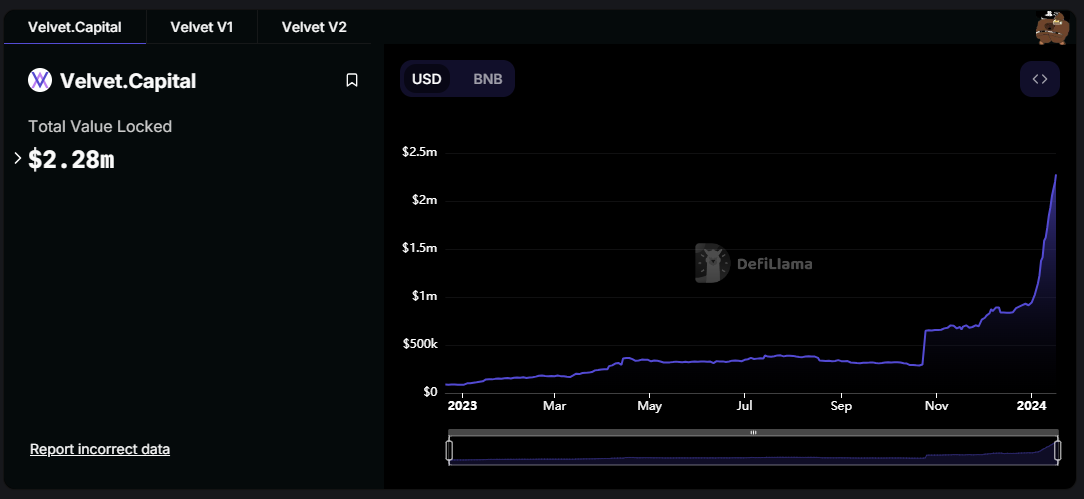The height and width of the screenshot is (499, 1084).
Task: Switch chart denomination to BNB
Action: point(488,79)
